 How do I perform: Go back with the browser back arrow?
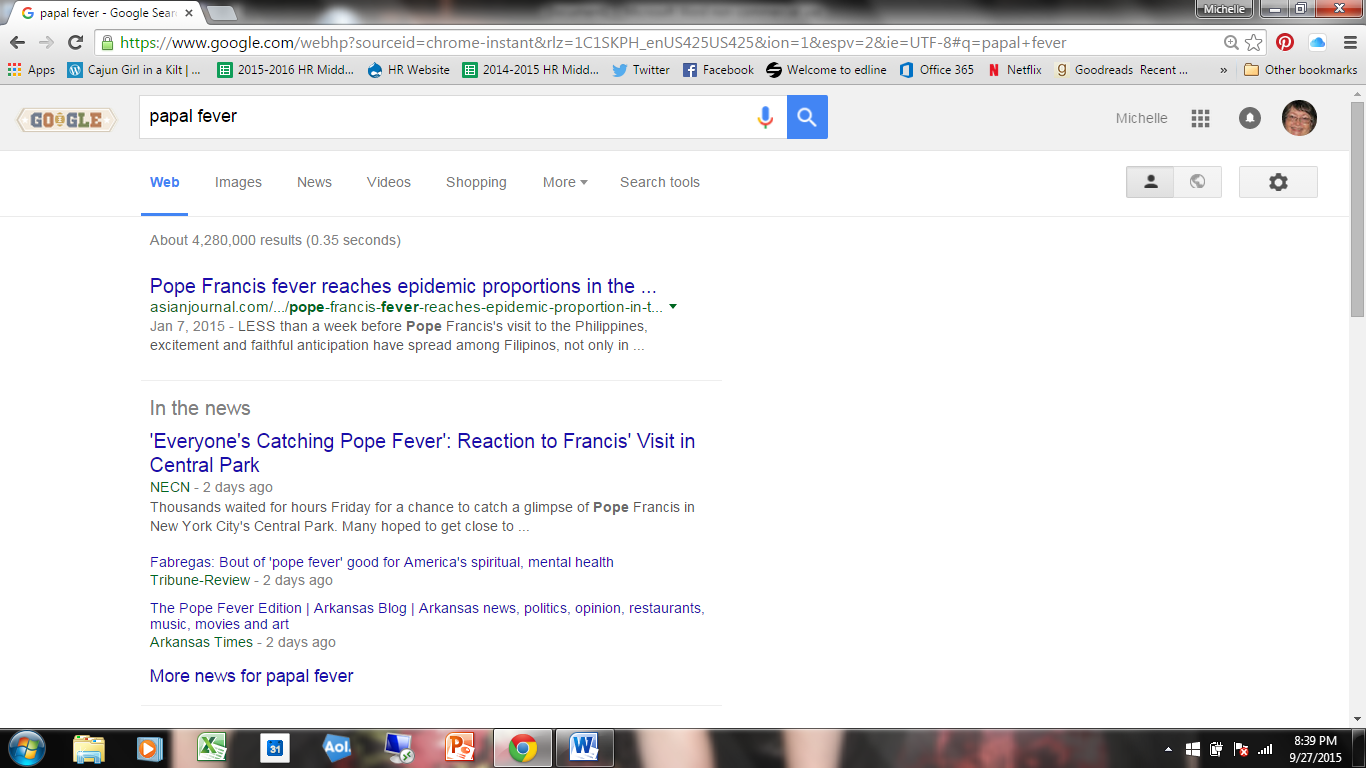click(x=17, y=42)
